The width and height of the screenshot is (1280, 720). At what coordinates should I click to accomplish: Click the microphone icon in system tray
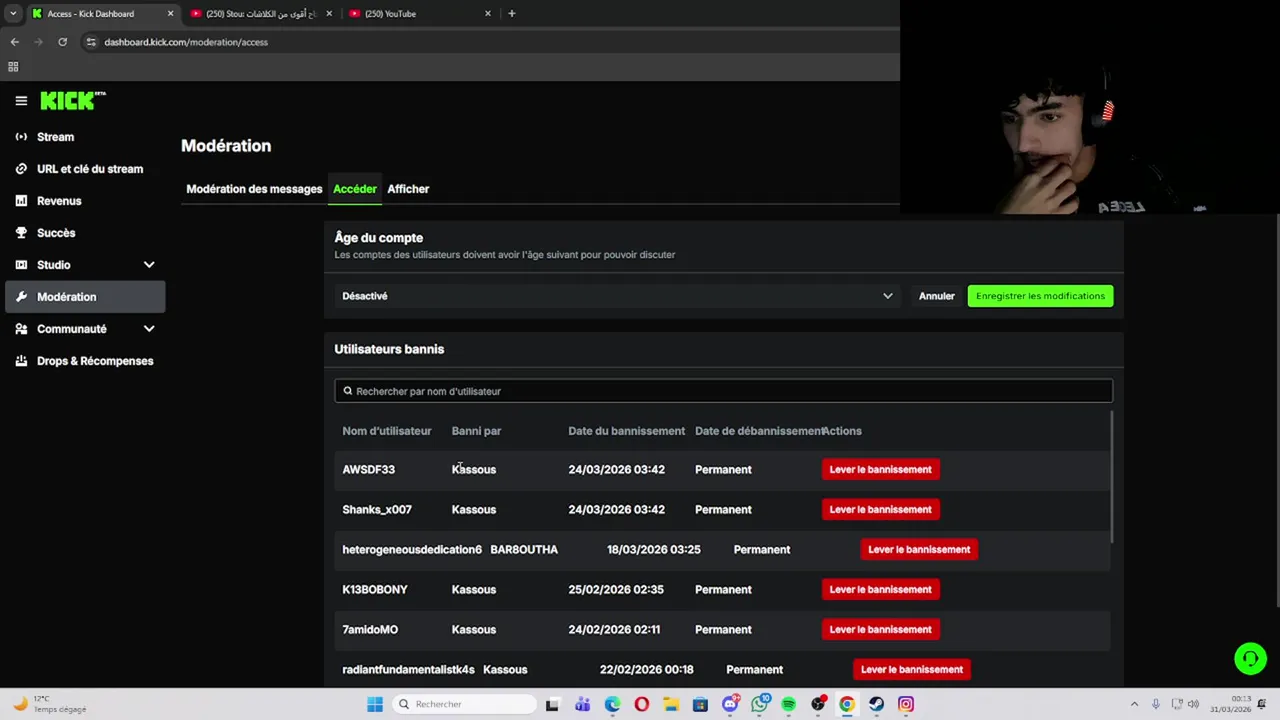[x=1156, y=704]
